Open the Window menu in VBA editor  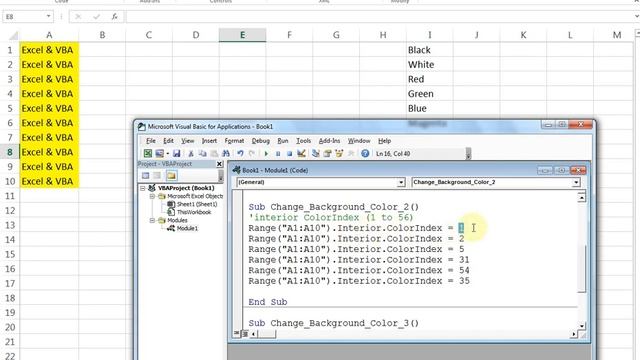coord(359,141)
